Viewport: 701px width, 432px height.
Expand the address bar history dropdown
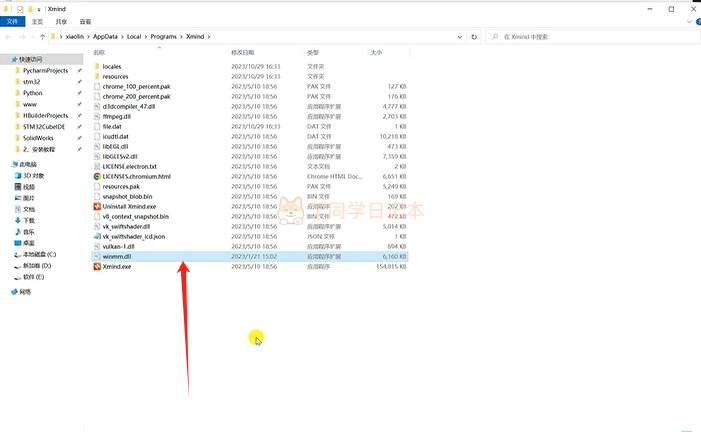pyautogui.click(x=459, y=36)
